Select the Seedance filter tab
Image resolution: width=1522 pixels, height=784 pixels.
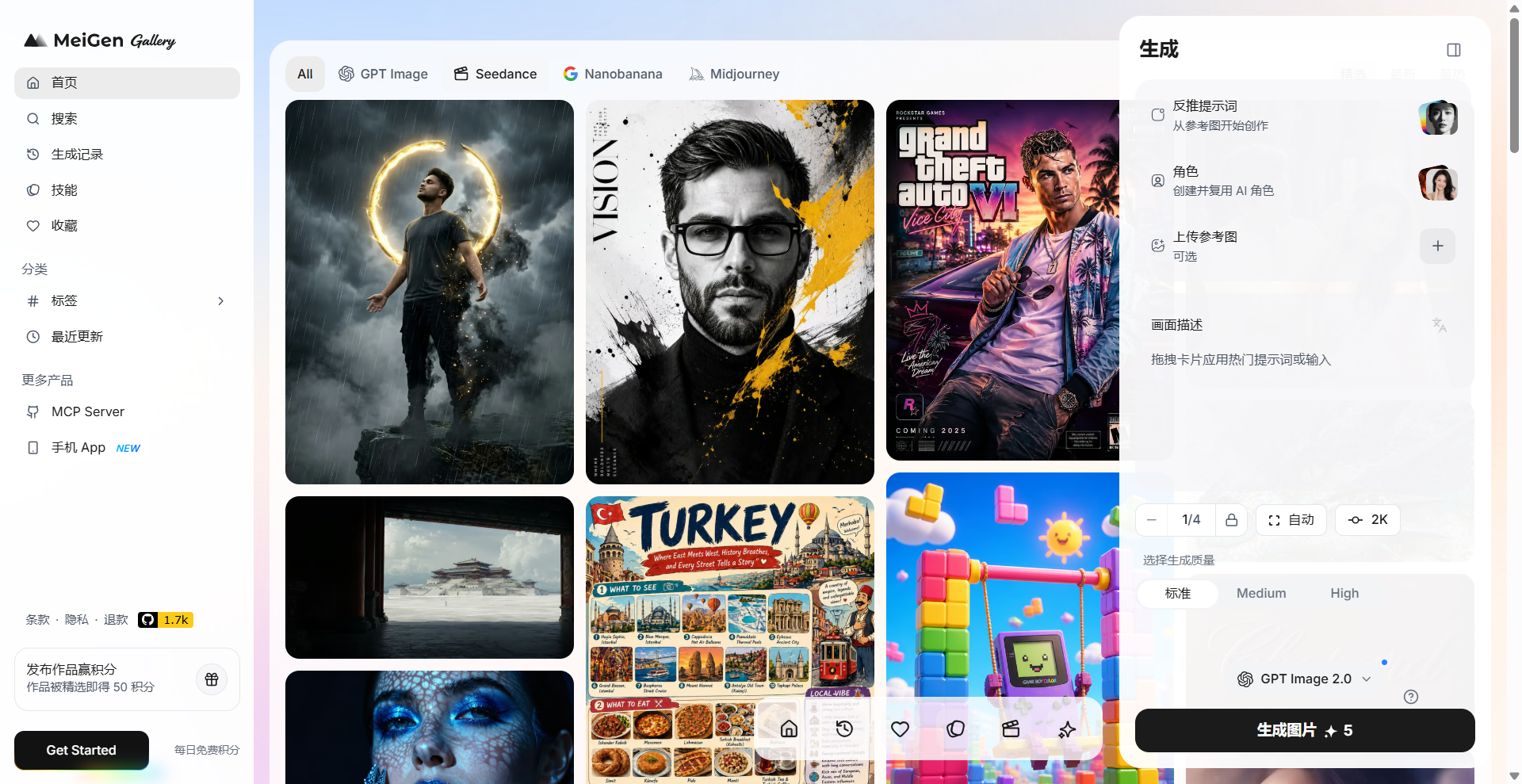pyautogui.click(x=495, y=74)
